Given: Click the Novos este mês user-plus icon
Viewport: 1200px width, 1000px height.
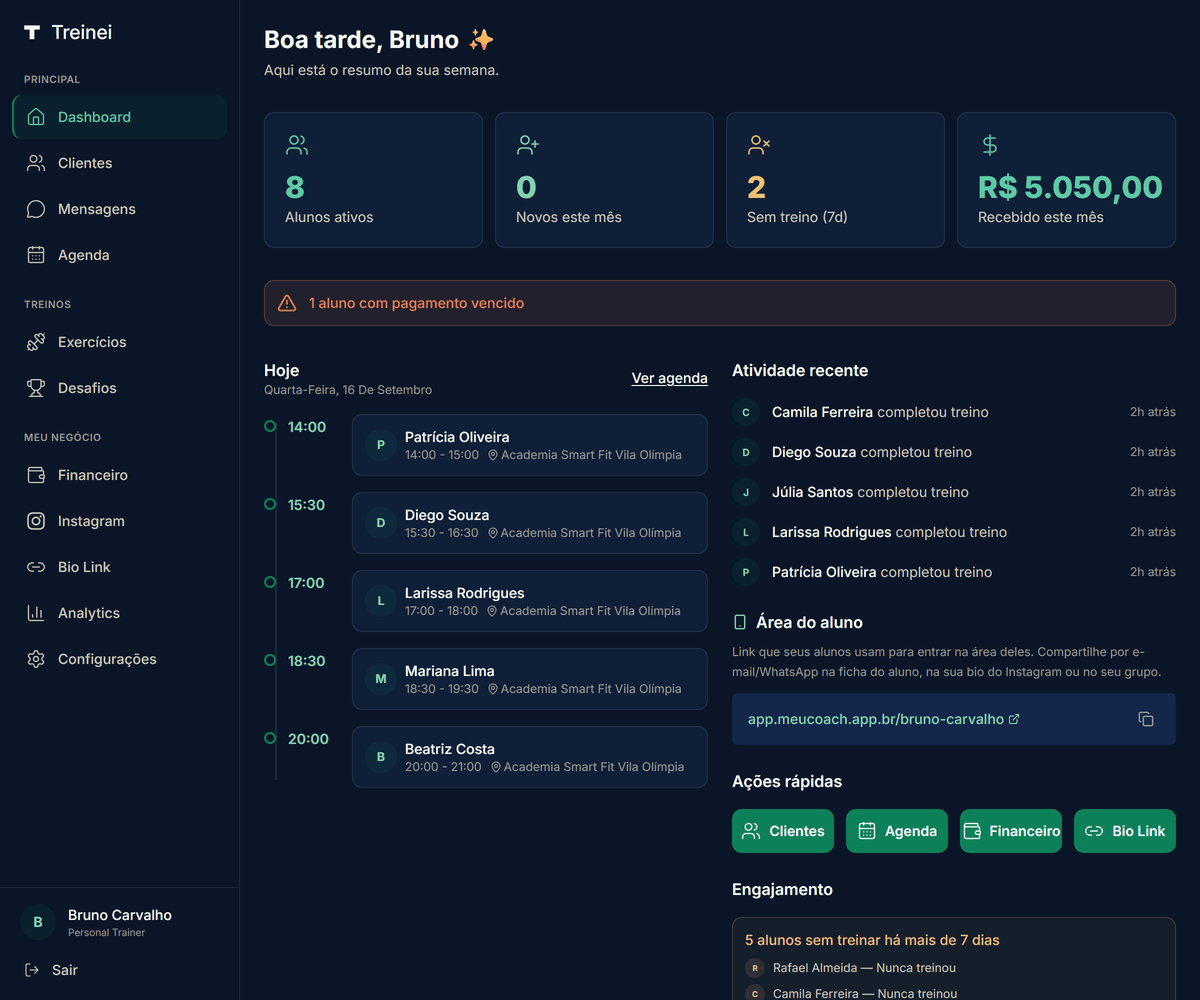Looking at the screenshot, I should click(528, 145).
